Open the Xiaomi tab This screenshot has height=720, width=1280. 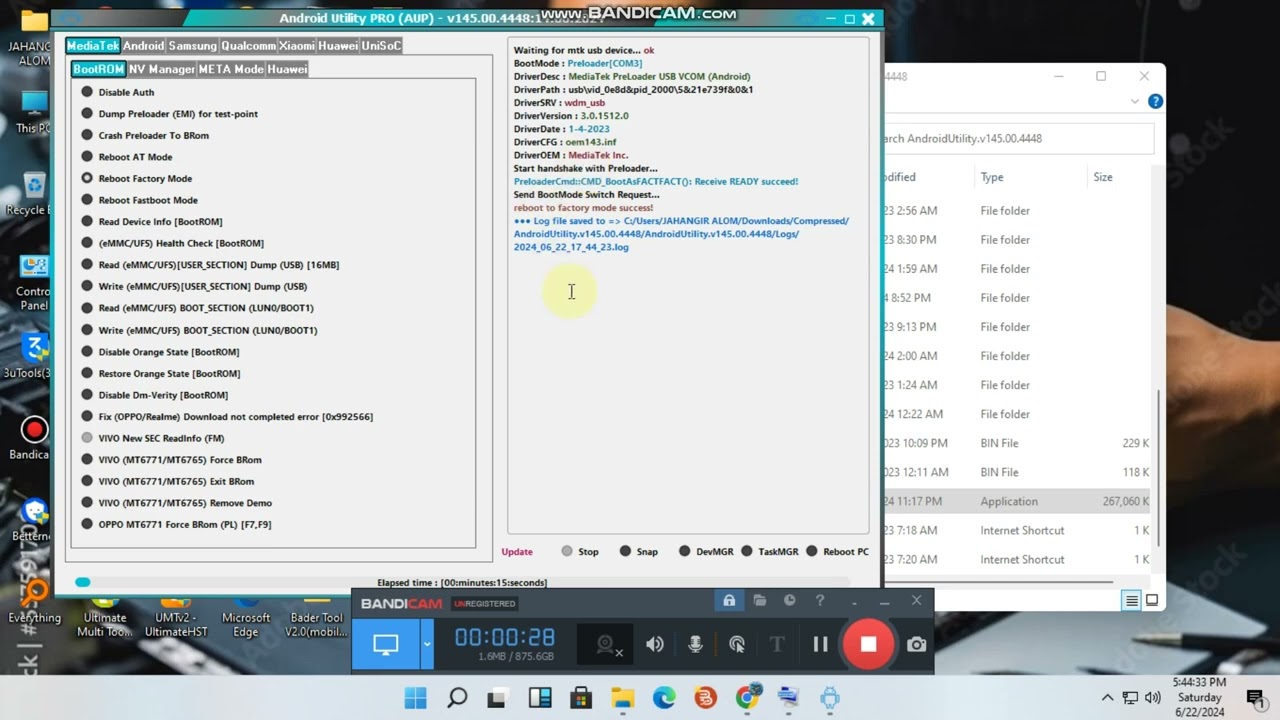[296, 46]
